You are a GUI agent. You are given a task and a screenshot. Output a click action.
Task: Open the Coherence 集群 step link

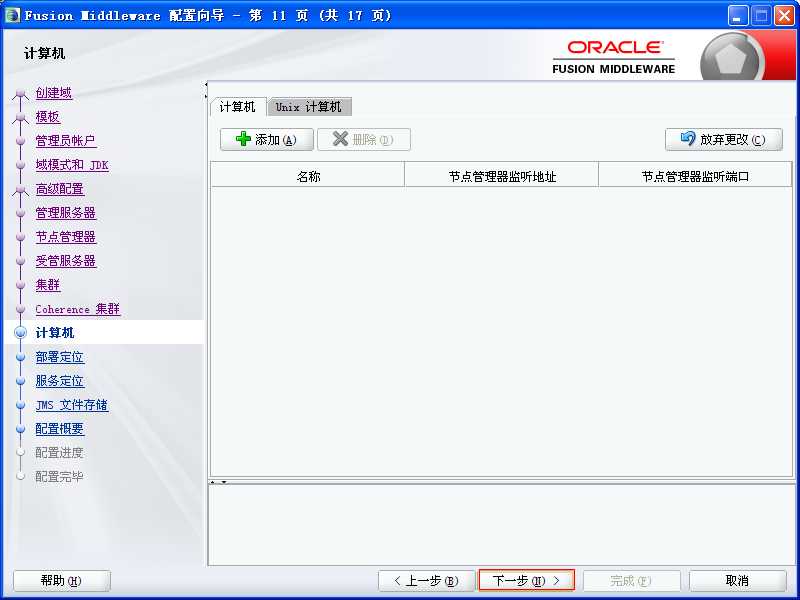(x=78, y=309)
